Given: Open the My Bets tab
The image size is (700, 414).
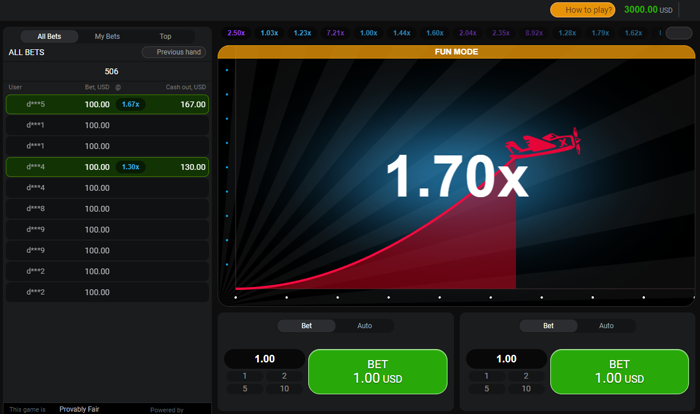Looking at the screenshot, I should coord(107,36).
